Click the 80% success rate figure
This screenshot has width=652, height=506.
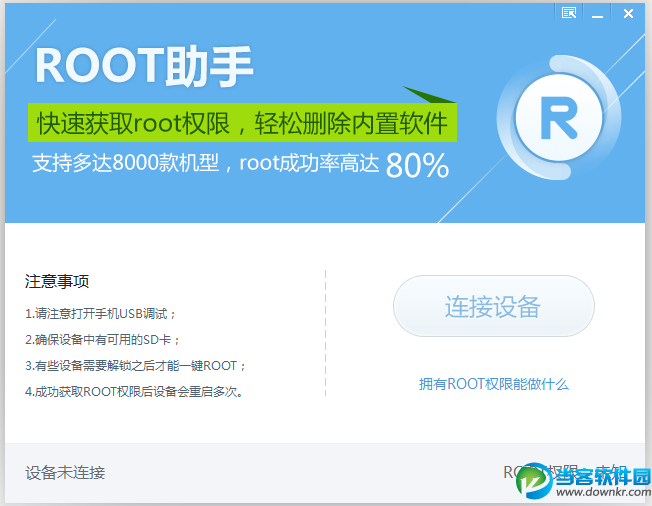click(417, 165)
